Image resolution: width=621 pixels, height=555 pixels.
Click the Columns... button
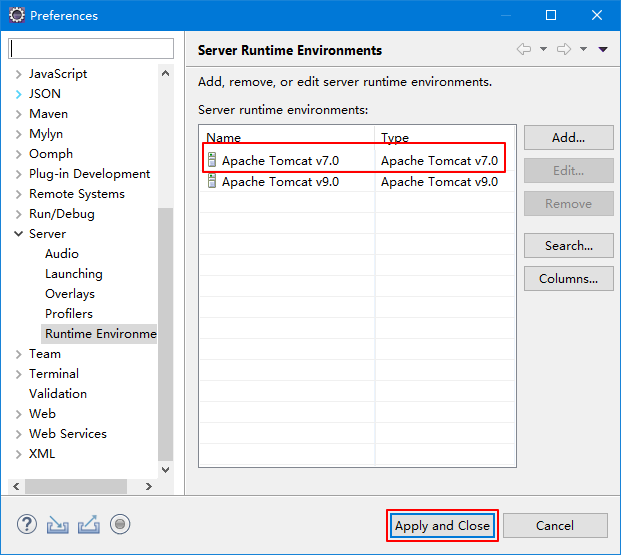tap(569, 278)
